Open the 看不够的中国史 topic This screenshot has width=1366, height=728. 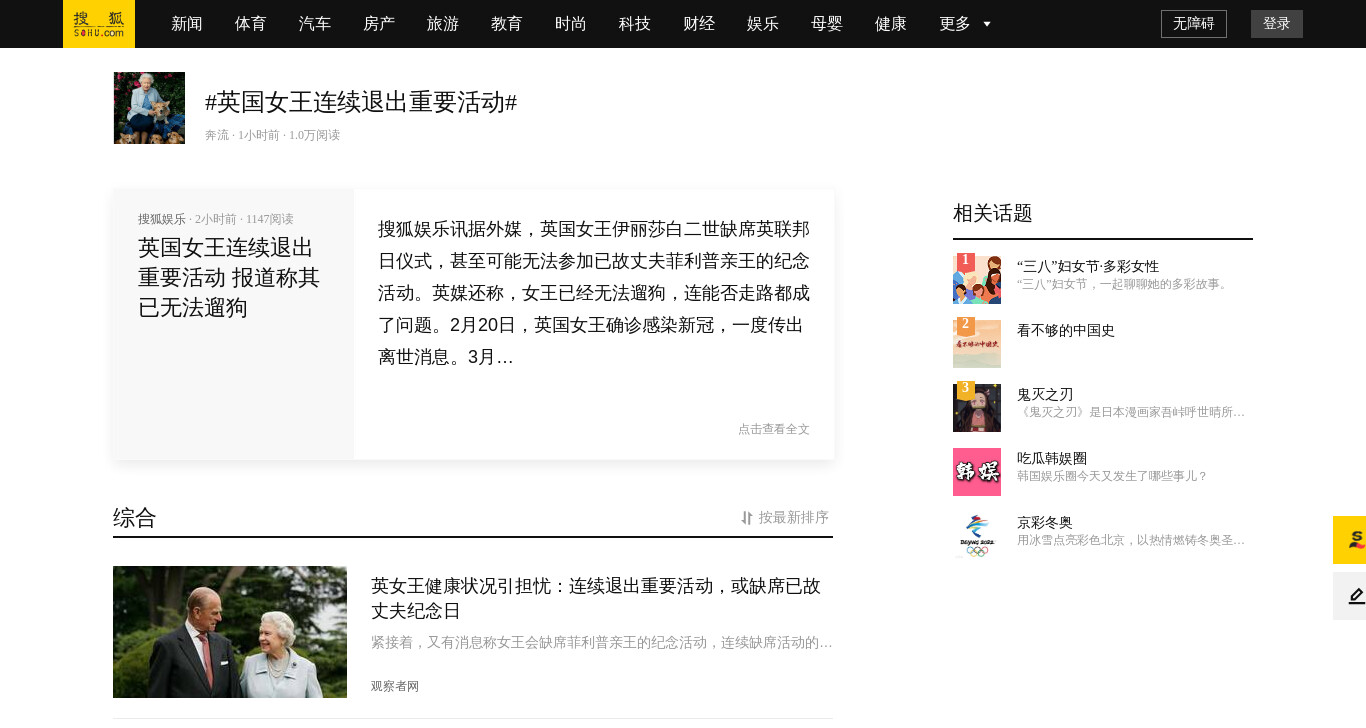(x=1066, y=330)
